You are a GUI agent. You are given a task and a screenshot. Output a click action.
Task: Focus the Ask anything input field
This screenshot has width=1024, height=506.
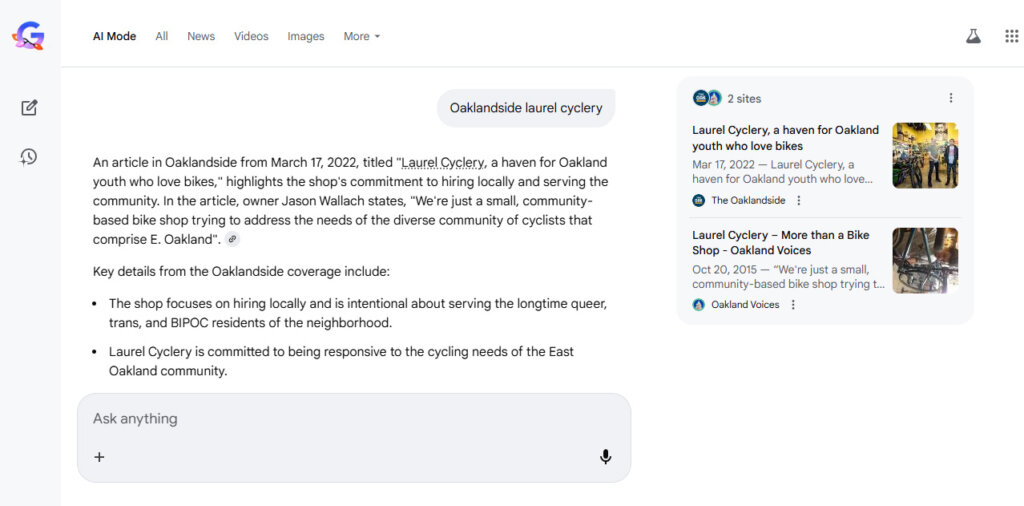click(340, 419)
